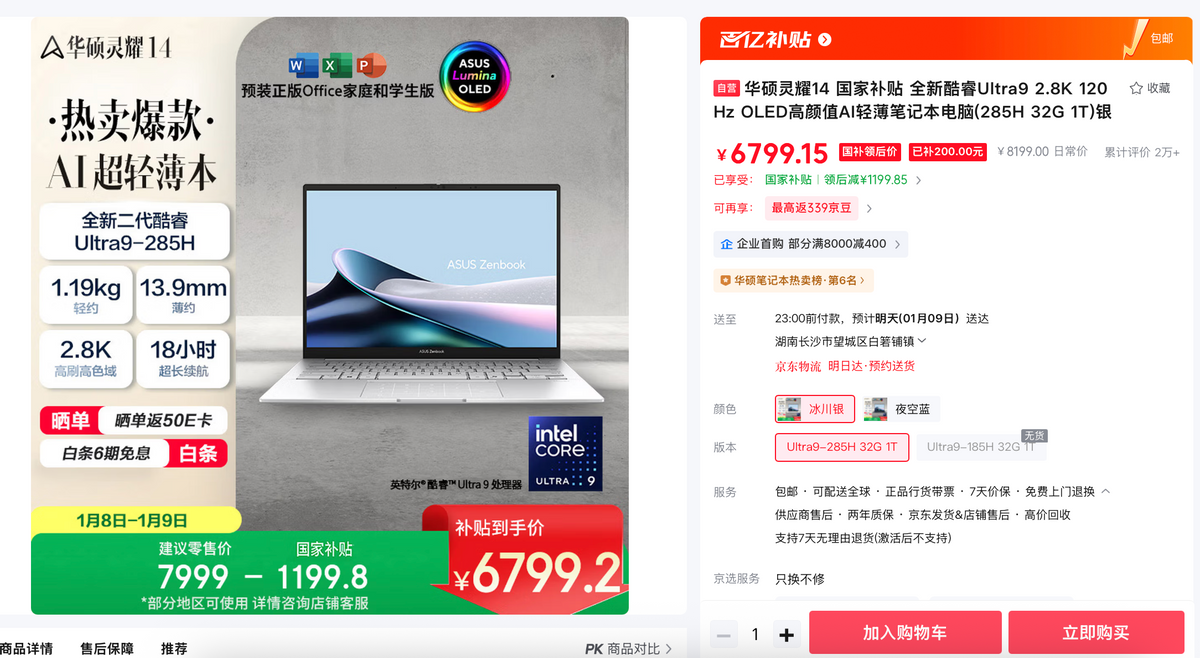Open the 企业首购 部分满8000减400 coupon
The height and width of the screenshot is (658, 1200).
(x=810, y=244)
